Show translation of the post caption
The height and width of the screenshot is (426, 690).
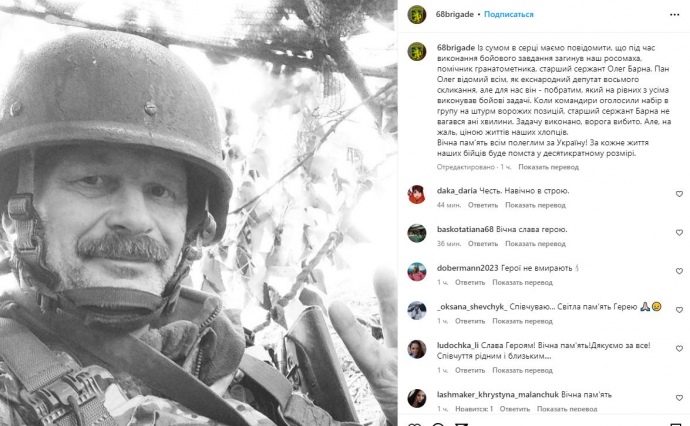[x=548, y=167]
